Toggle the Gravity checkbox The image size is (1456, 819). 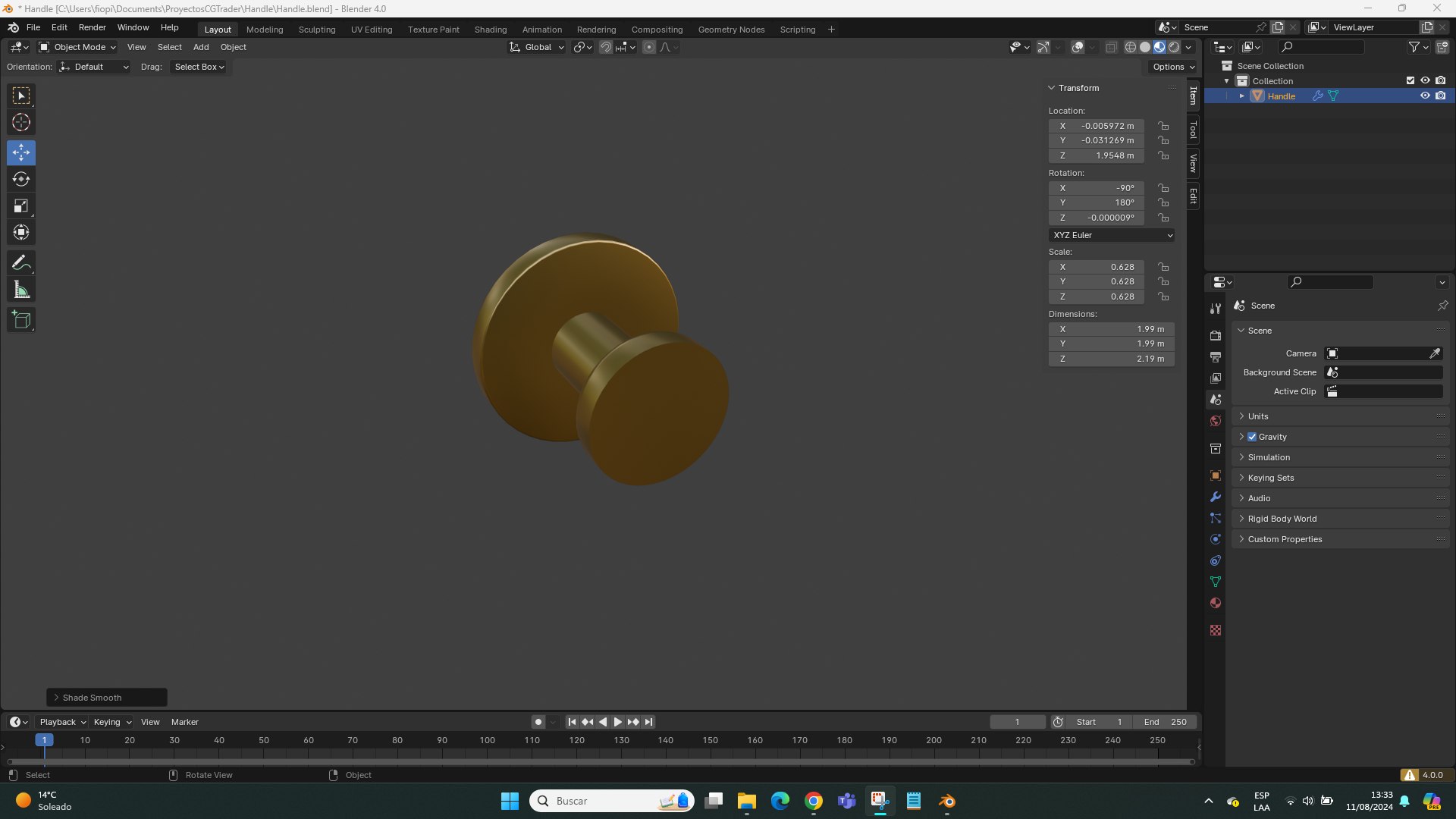1252,437
